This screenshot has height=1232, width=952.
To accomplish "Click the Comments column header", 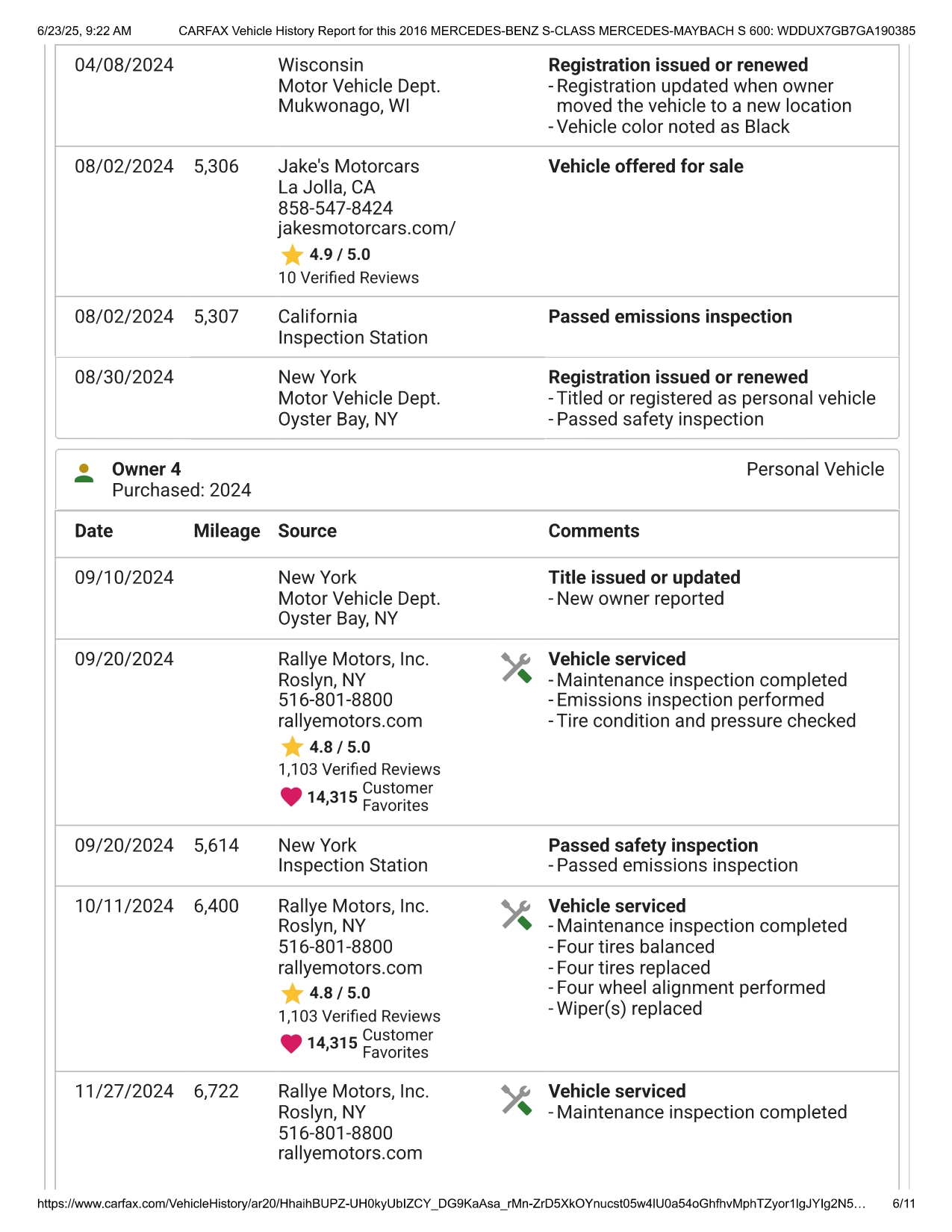I will 594,531.
